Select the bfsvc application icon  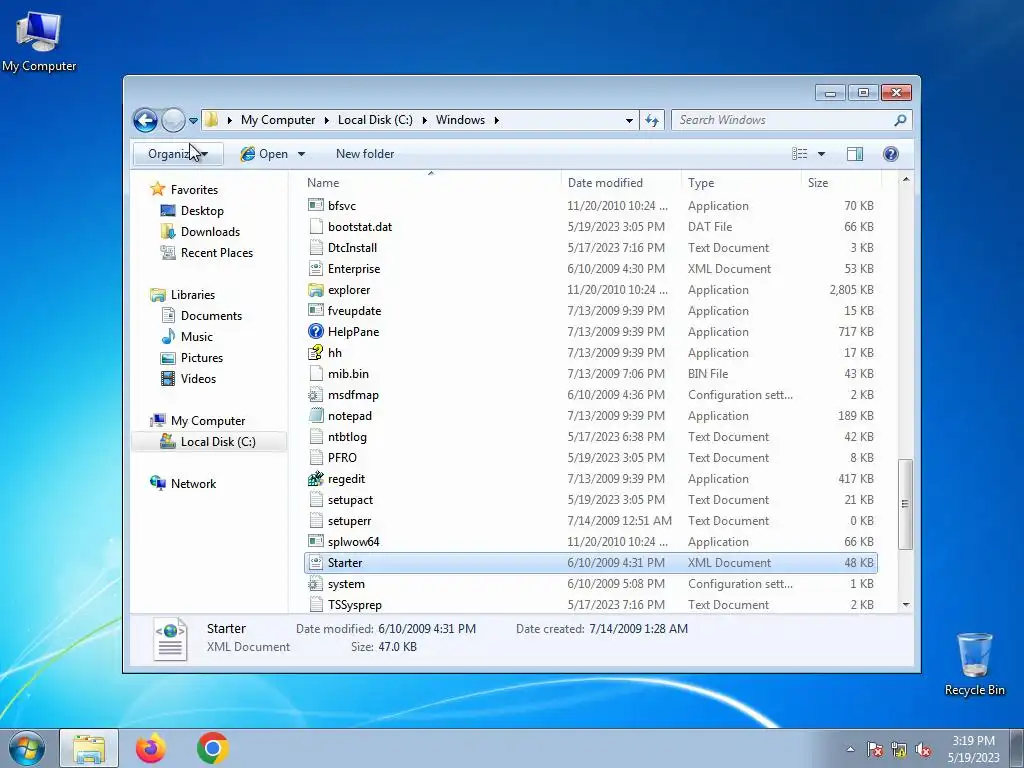(316, 206)
